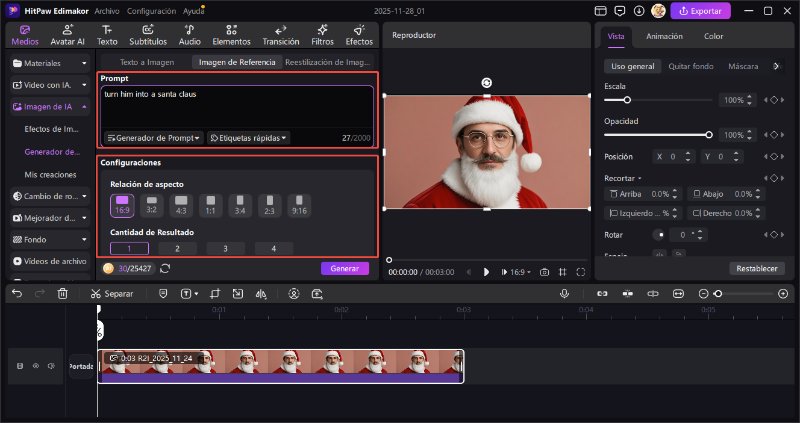This screenshot has height=423, width=800.
Task: Select Mis creaciones in sidebar
Action: pos(51,175)
